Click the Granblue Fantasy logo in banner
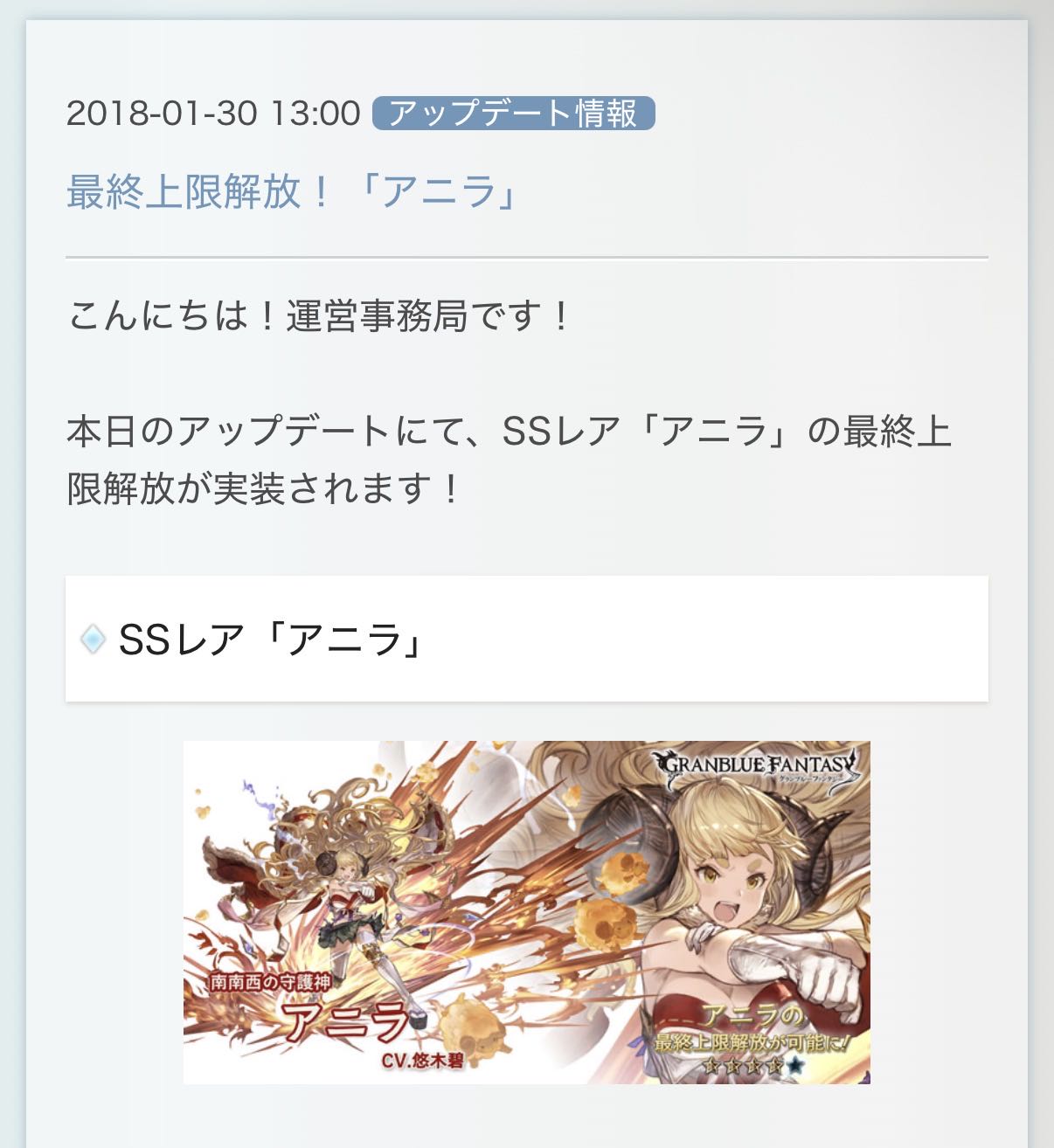This screenshot has height=1148, width=1054. point(758,769)
